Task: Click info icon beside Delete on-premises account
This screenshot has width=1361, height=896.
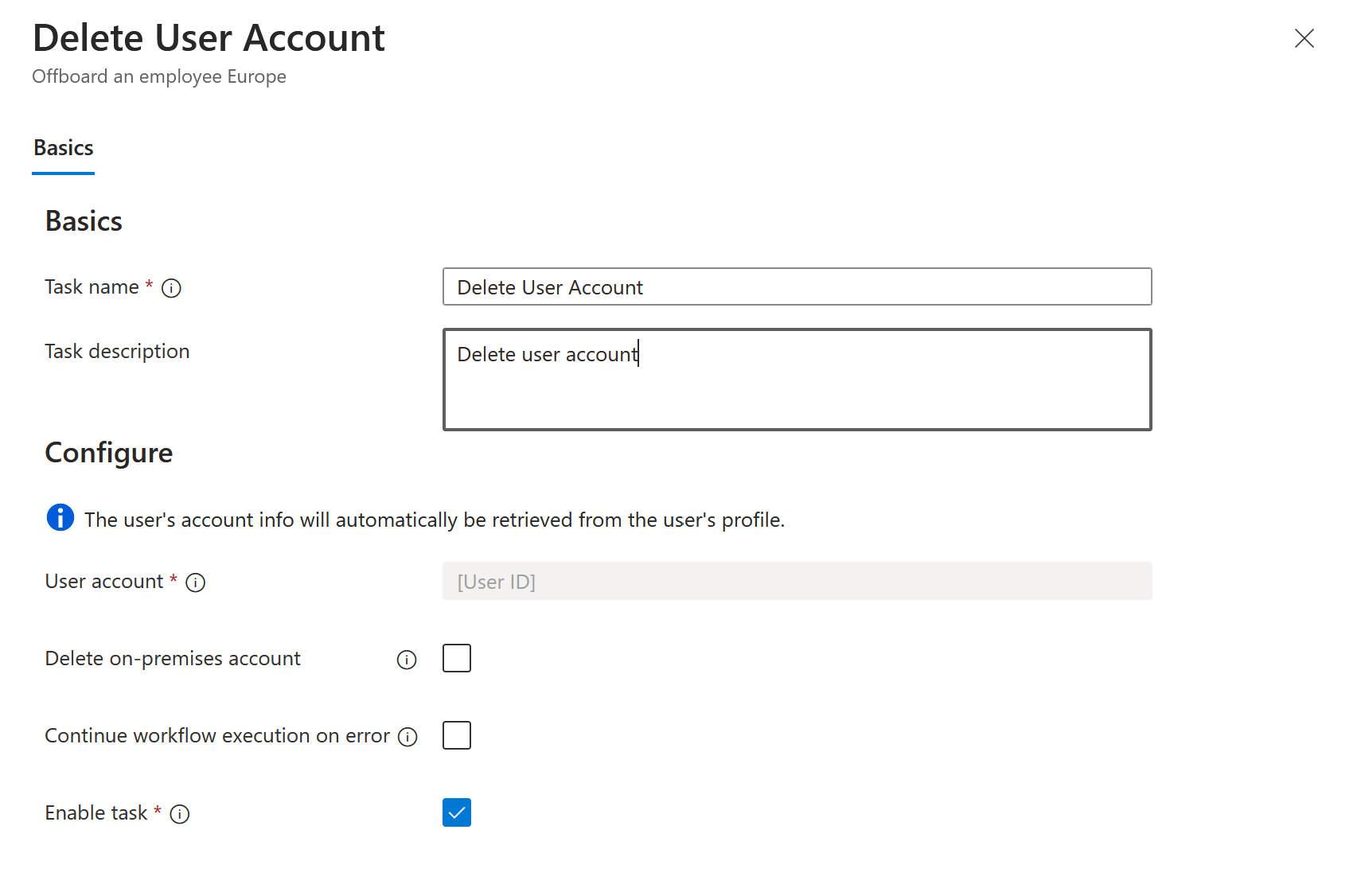Action: point(407,660)
